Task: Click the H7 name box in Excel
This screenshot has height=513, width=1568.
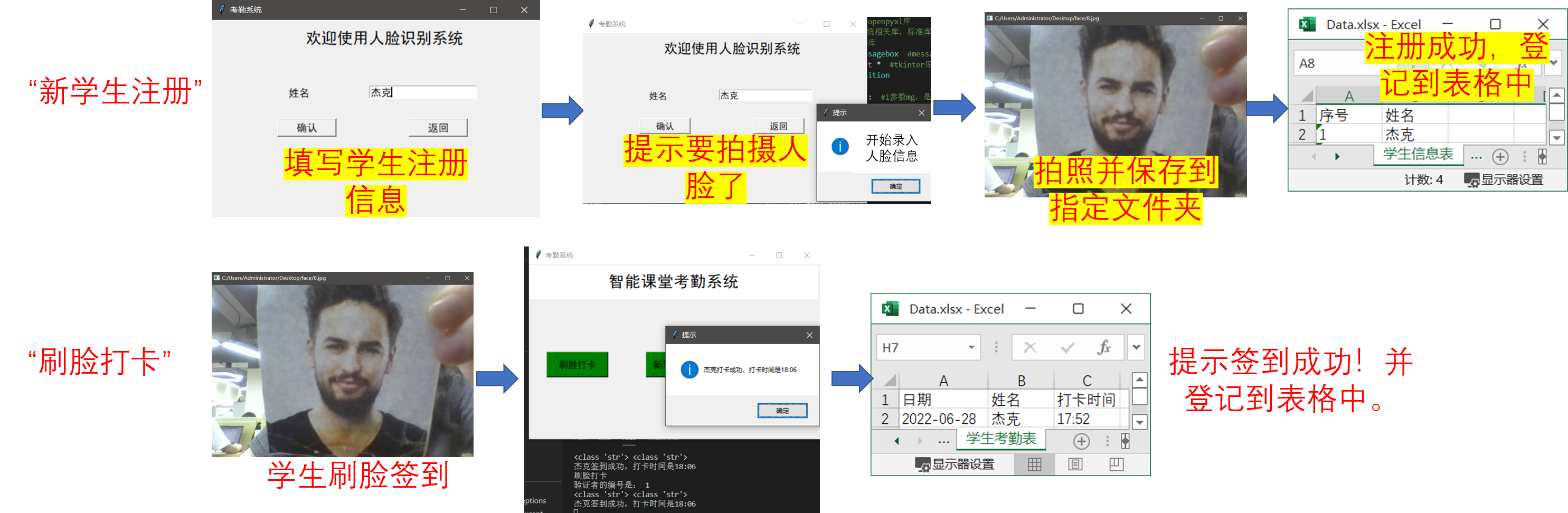Action: pos(928,347)
